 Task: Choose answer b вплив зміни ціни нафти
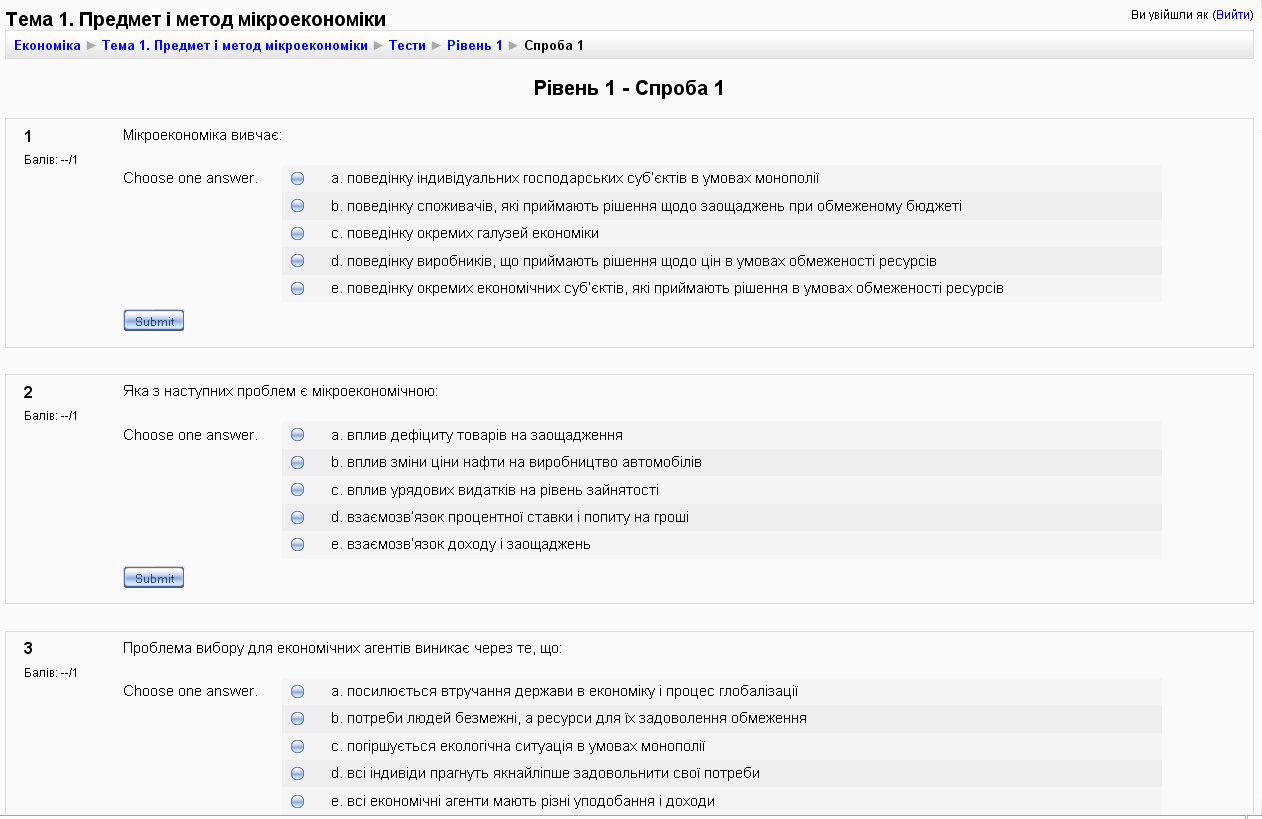[x=297, y=463]
